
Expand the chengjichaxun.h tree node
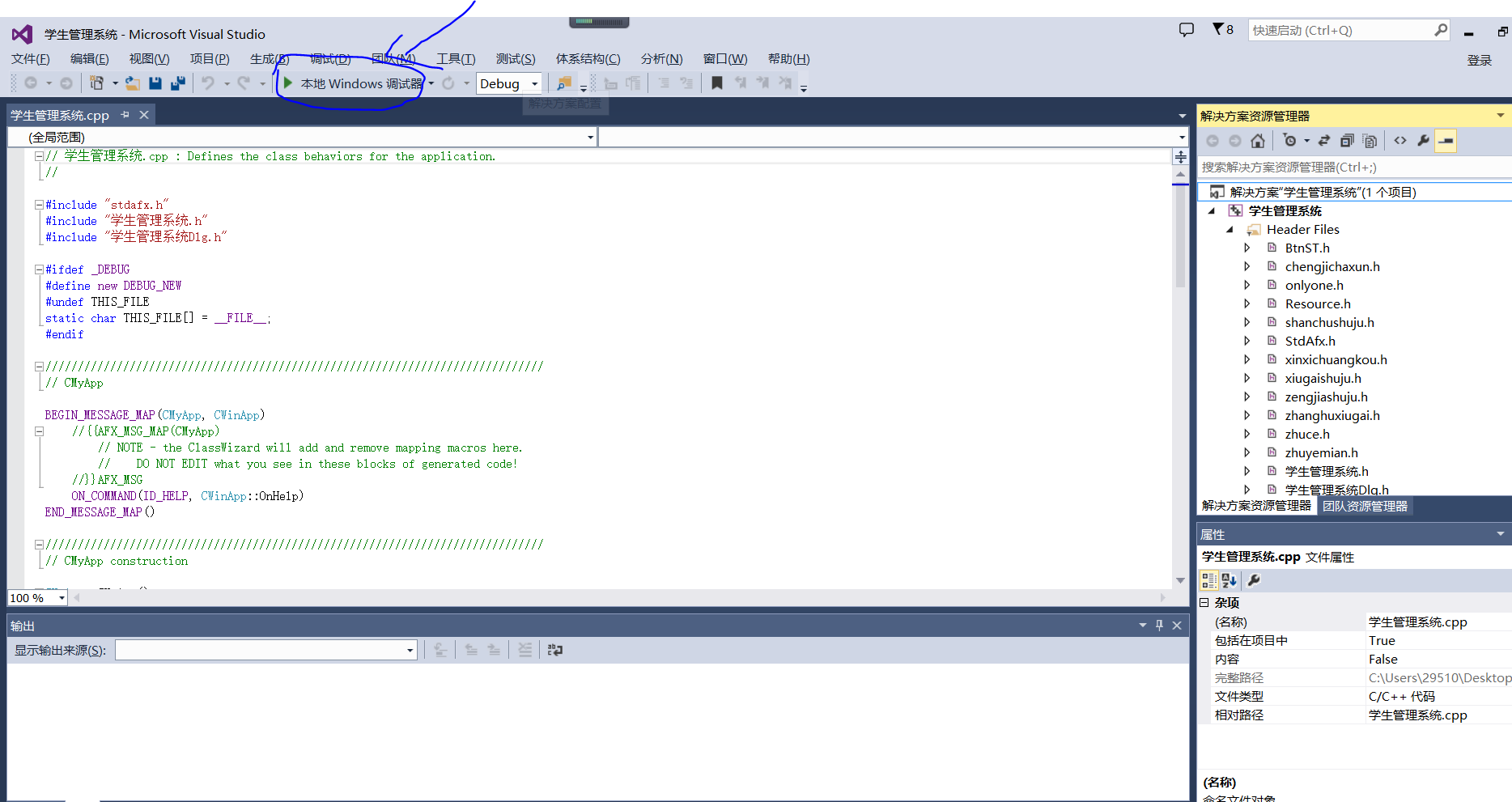coord(1247,267)
